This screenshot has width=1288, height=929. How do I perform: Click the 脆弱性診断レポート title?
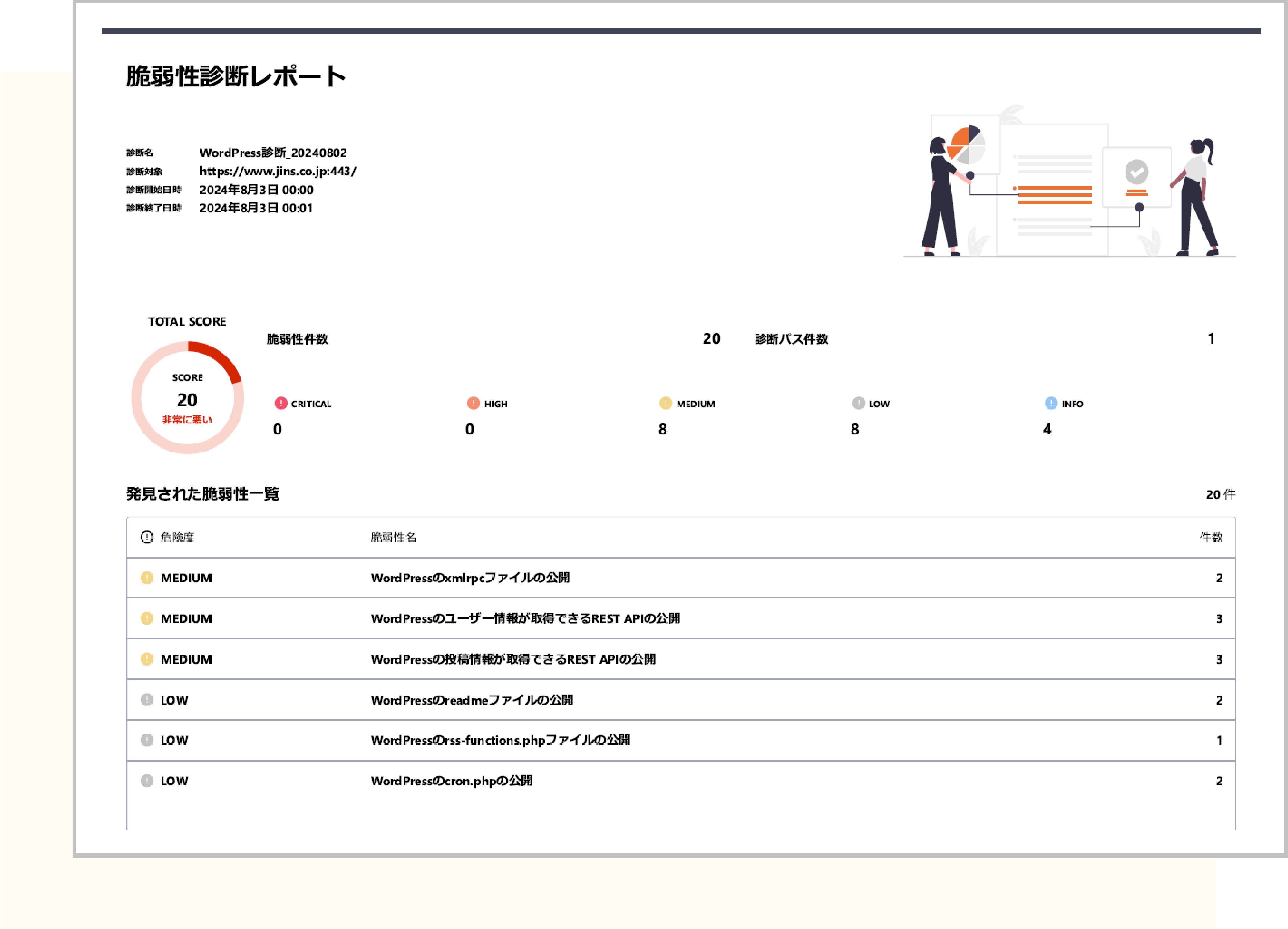point(236,76)
